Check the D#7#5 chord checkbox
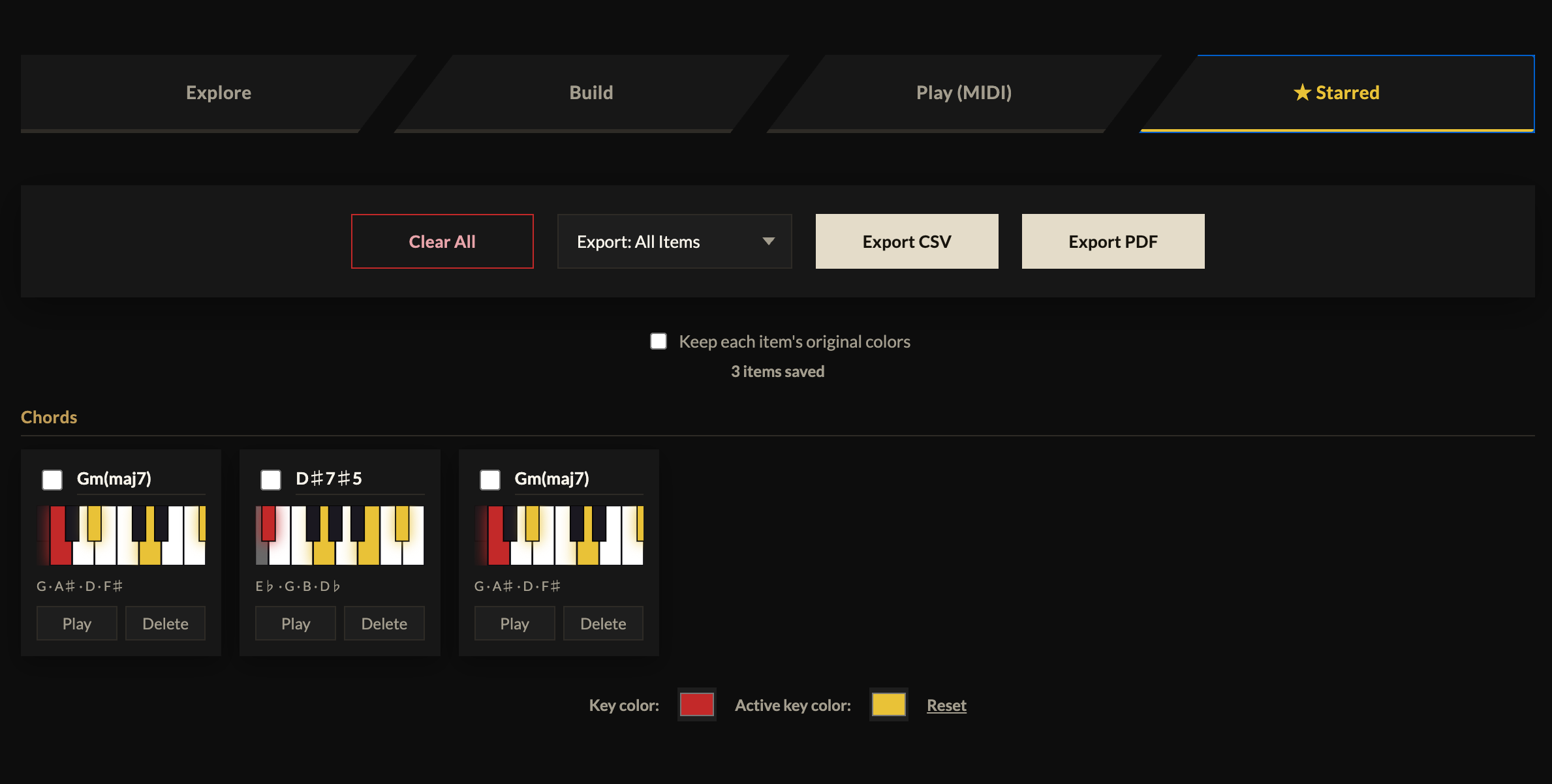Viewport: 1552px width, 784px height. 271,479
